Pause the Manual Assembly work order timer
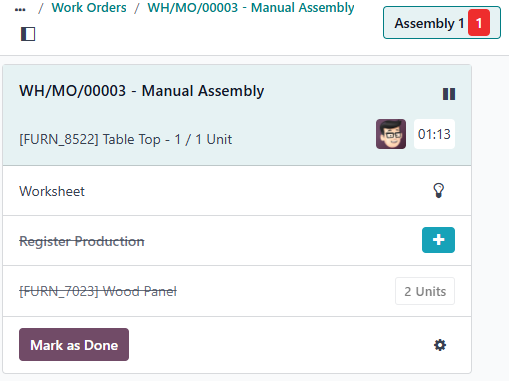 [449, 94]
